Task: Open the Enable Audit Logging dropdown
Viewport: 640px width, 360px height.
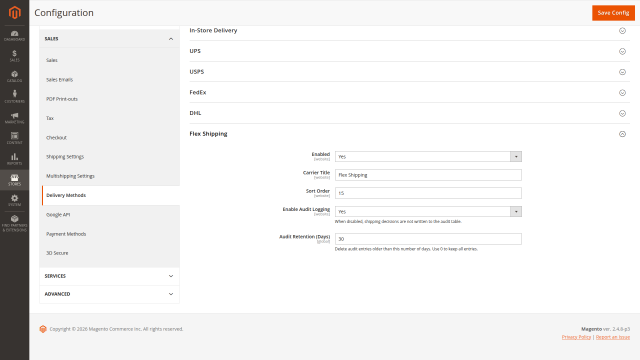Action: [x=428, y=211]
